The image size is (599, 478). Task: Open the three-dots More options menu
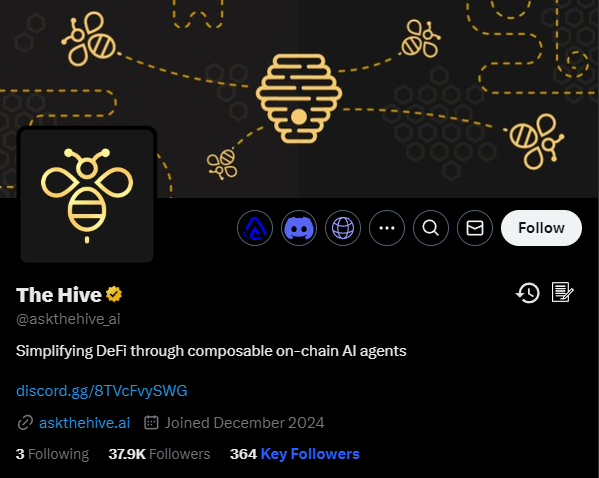click(387, 228)
